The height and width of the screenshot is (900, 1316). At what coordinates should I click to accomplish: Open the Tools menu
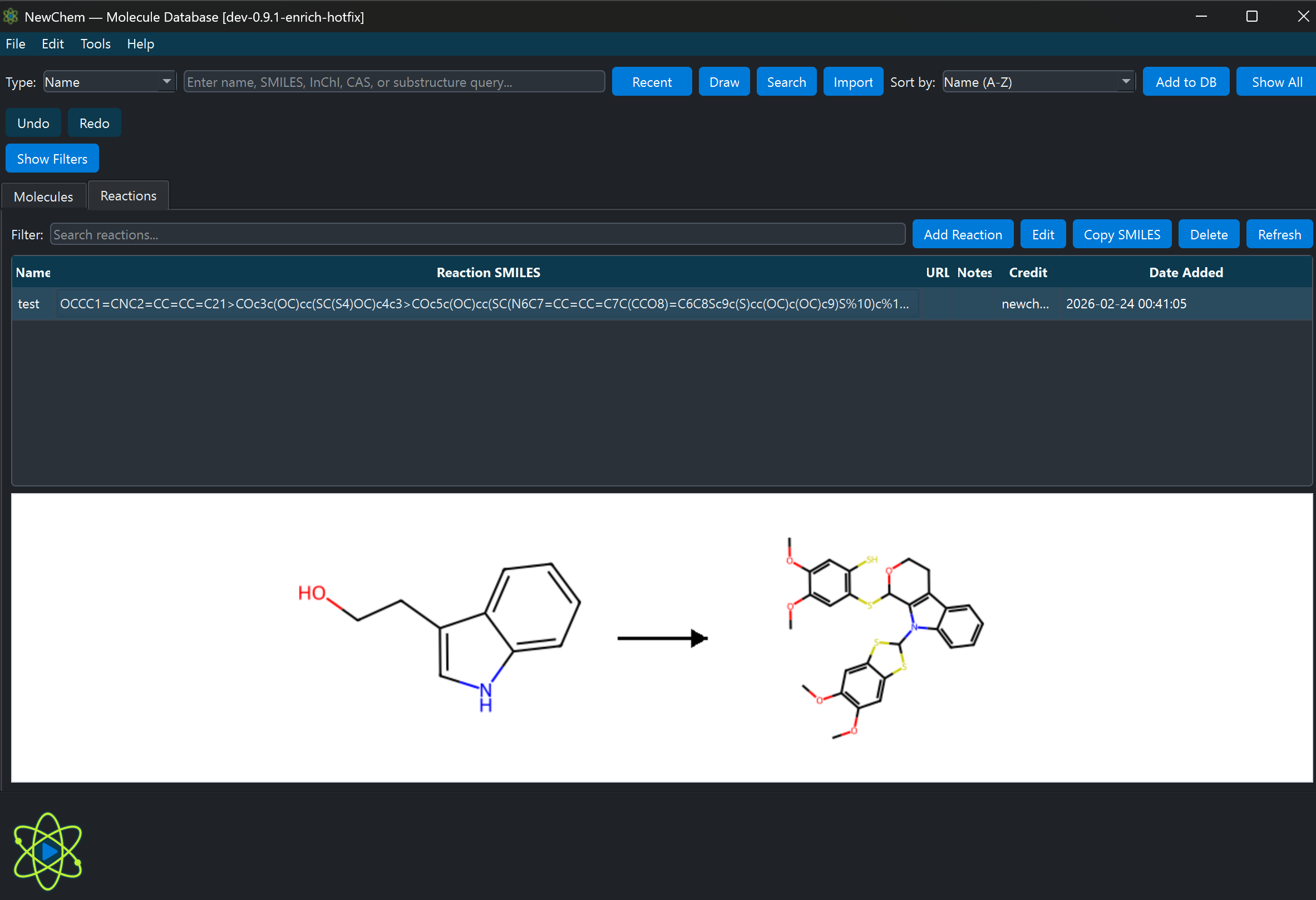click(95, 43)
